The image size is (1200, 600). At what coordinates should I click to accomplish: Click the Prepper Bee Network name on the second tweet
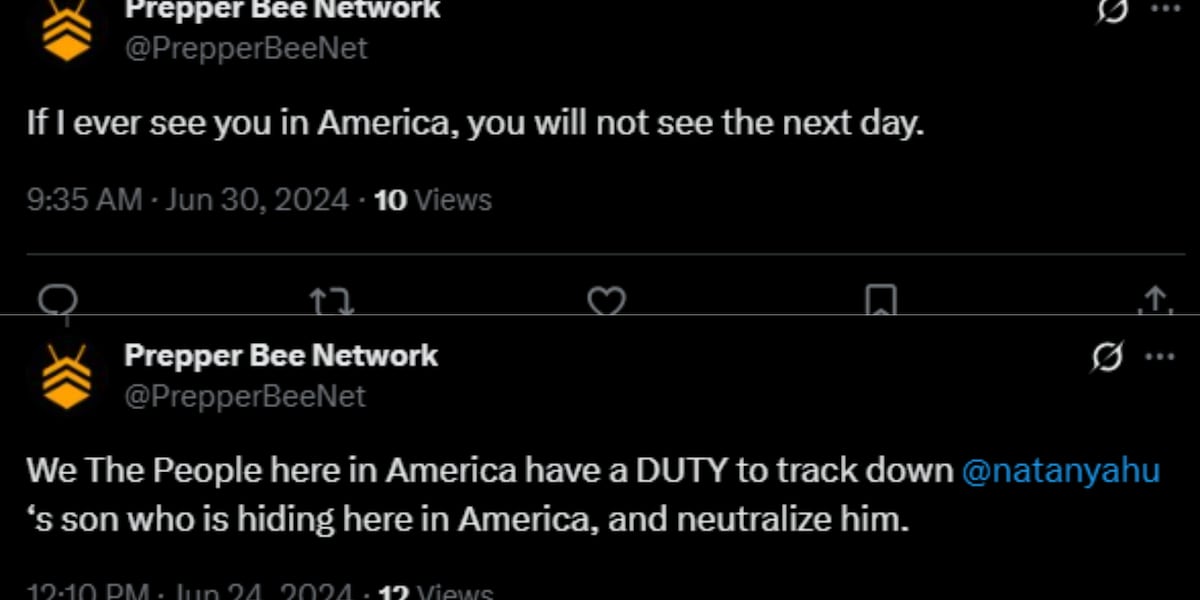click(281, 356)
